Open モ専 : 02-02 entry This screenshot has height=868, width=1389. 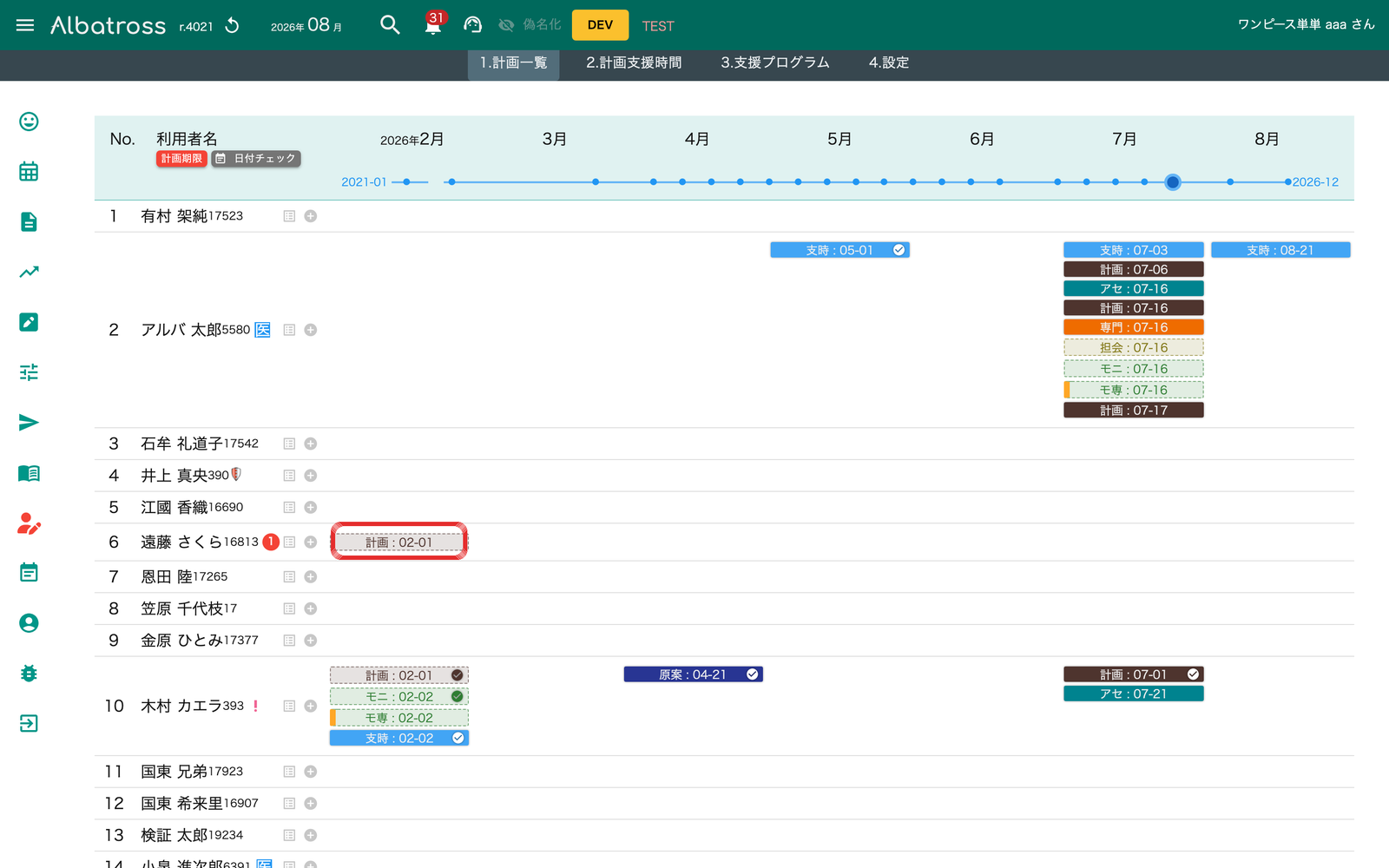coord(399,718)
